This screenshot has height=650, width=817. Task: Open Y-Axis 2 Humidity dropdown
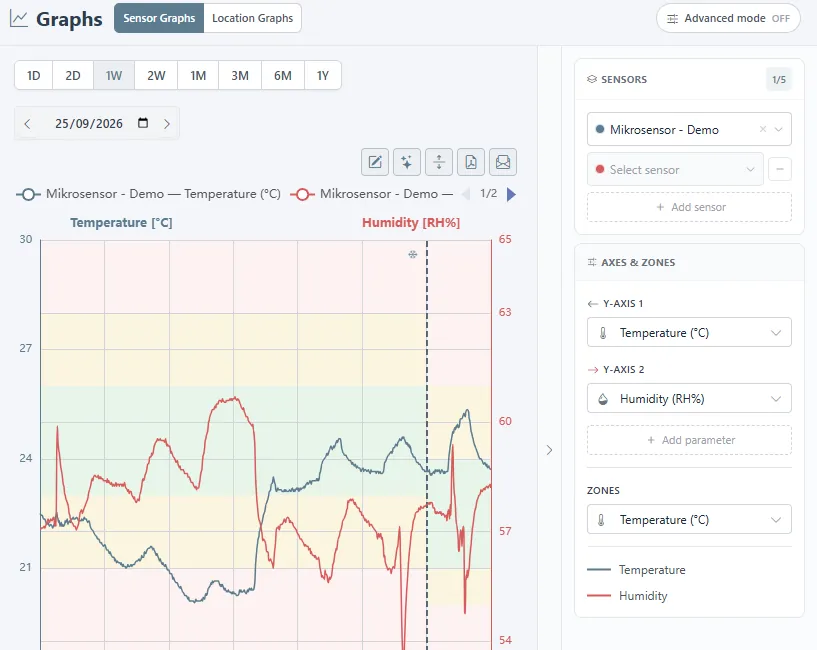coord(689,398)
